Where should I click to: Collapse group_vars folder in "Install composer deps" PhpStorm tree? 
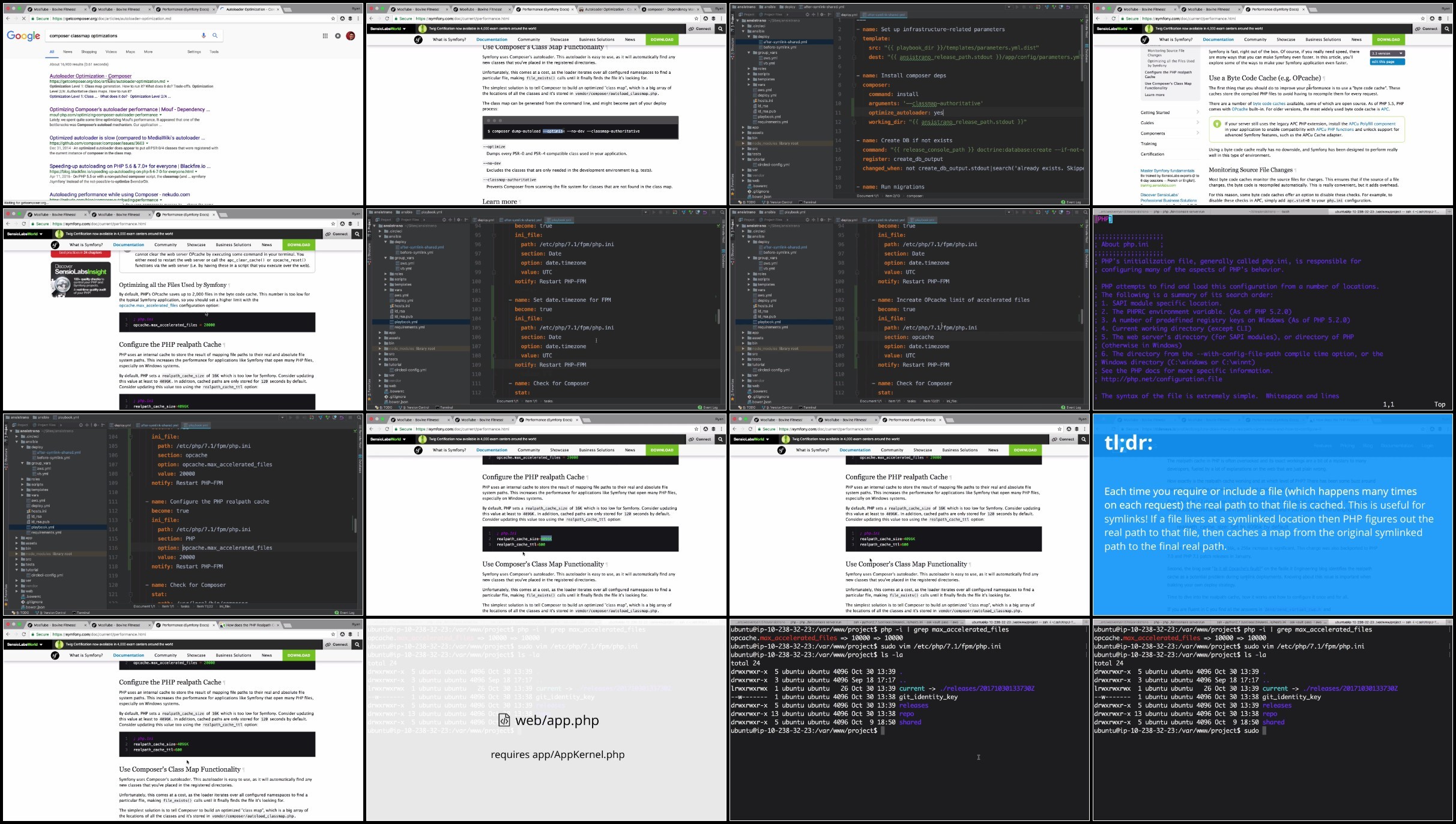(749, 53)
